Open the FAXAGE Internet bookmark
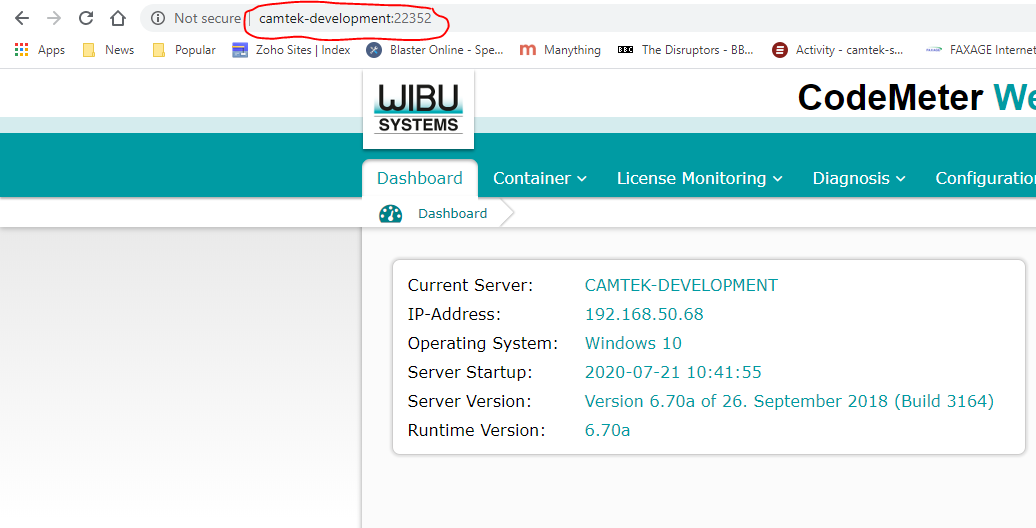The image size is (1036, 528). click(x=980, y=50)
